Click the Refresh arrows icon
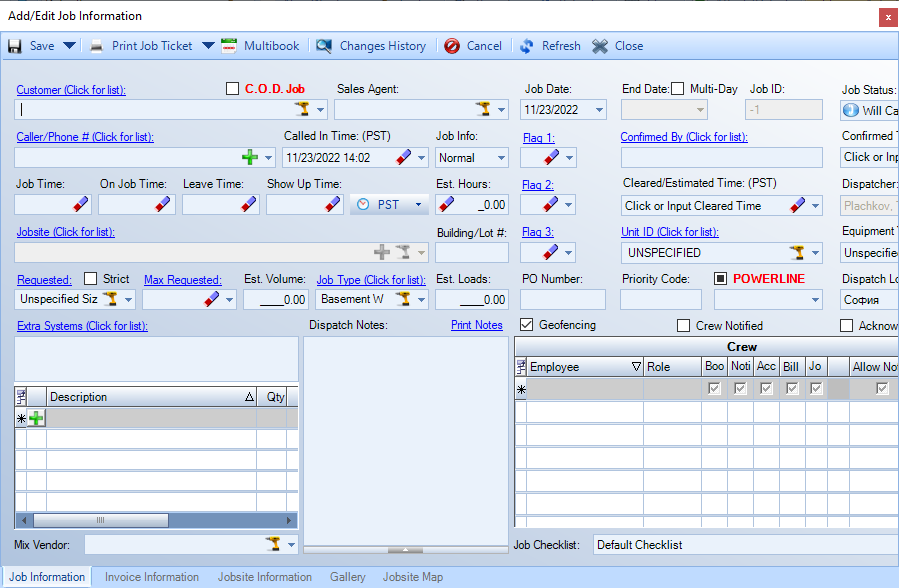899x588 pixels. [526, 46]
